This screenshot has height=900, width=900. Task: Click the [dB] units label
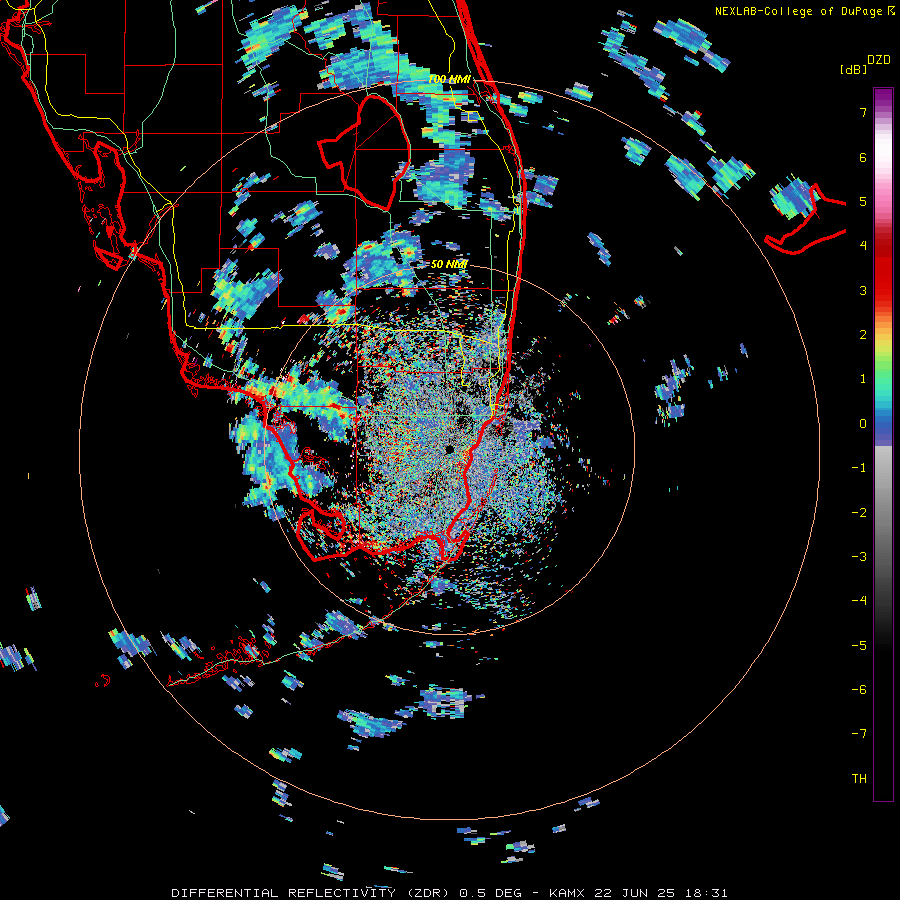(854, 69)
